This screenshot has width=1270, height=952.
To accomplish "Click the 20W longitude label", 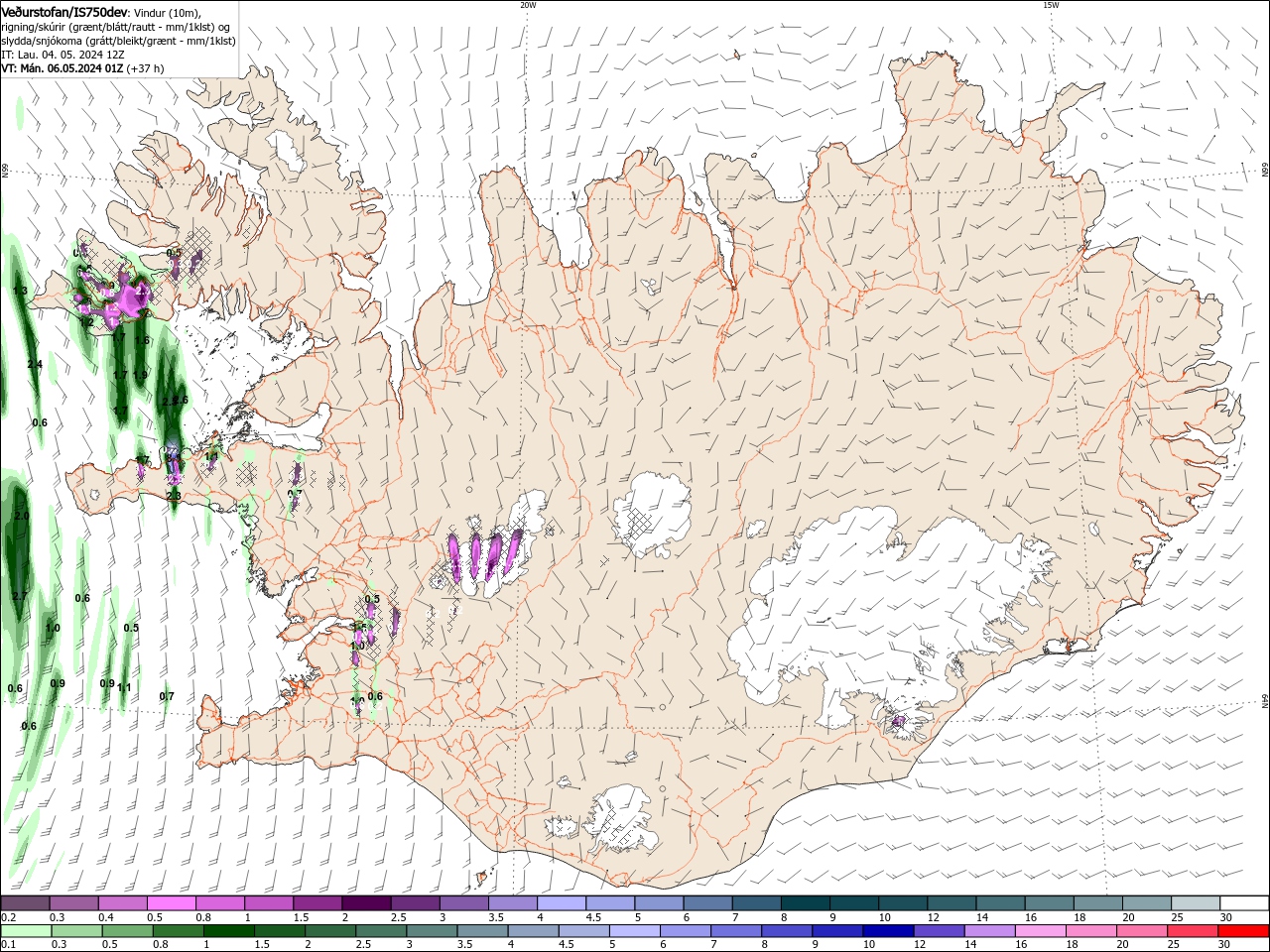I will (x=528, y=5).
